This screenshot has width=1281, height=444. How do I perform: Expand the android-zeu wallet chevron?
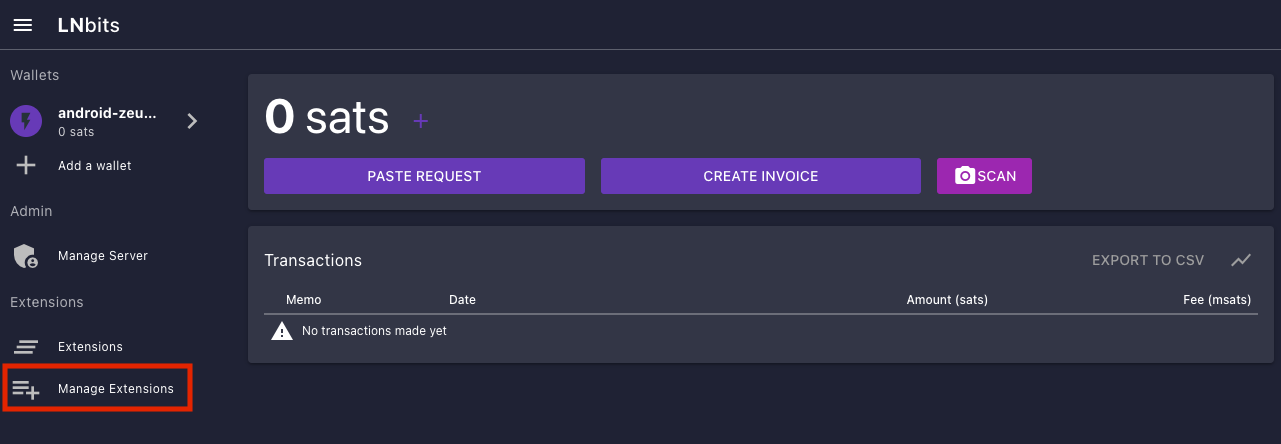click(192, 121)
